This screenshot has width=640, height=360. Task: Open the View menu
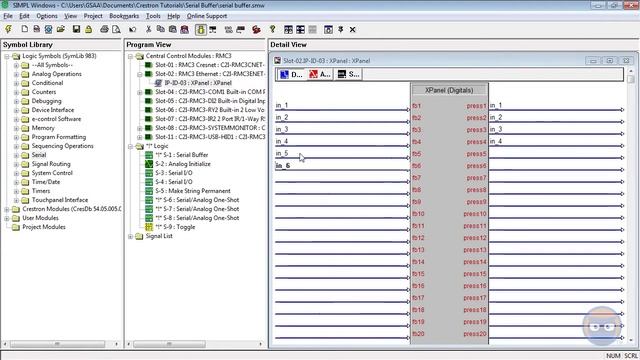[x=70, y=16]
